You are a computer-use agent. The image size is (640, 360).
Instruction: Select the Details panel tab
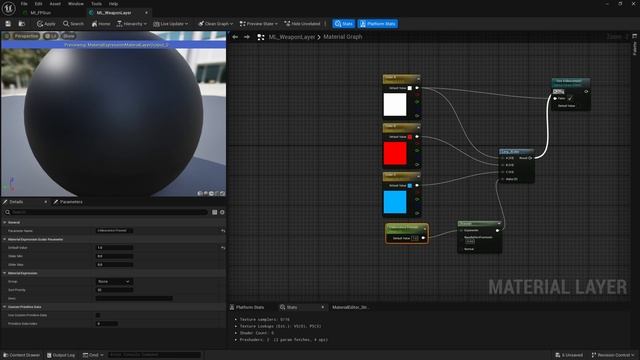(x=16, y=202)
